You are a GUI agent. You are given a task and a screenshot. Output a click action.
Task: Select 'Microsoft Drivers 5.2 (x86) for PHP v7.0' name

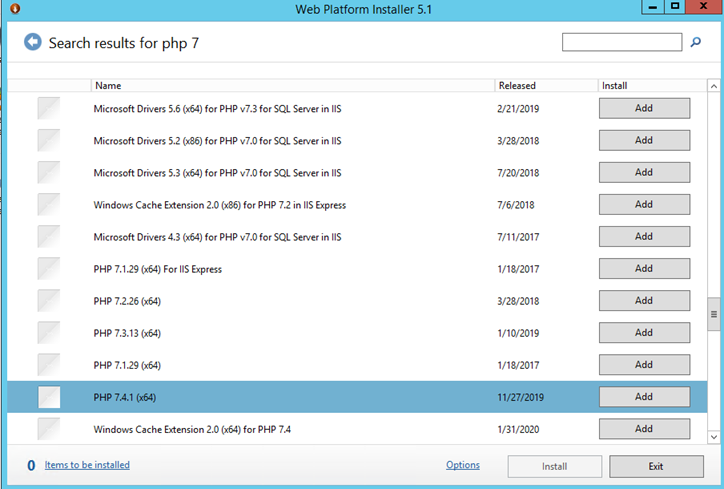[x=217, y=141]
